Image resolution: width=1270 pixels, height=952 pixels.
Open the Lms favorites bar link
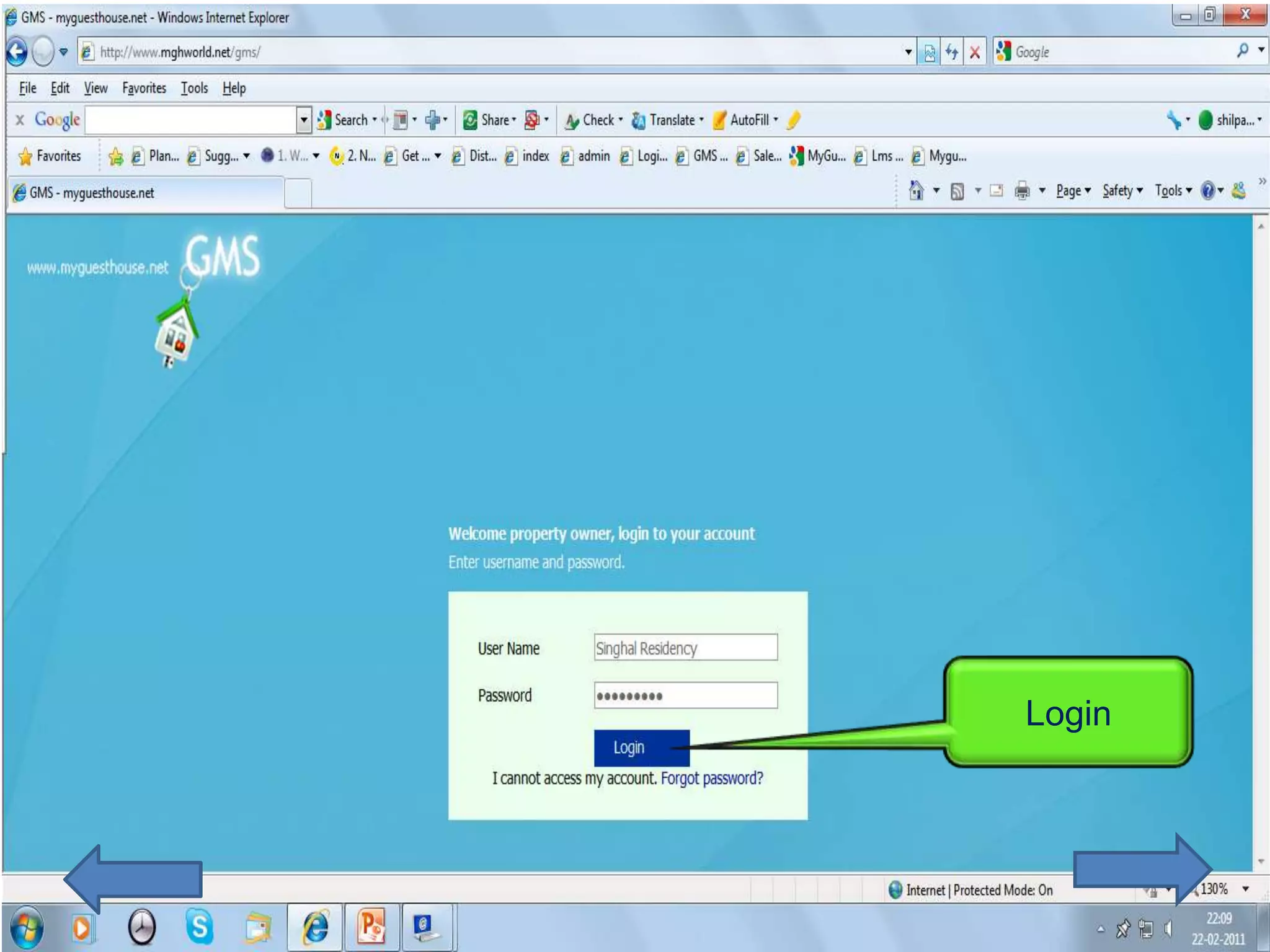pyautogui.click(x=878, y=156)
